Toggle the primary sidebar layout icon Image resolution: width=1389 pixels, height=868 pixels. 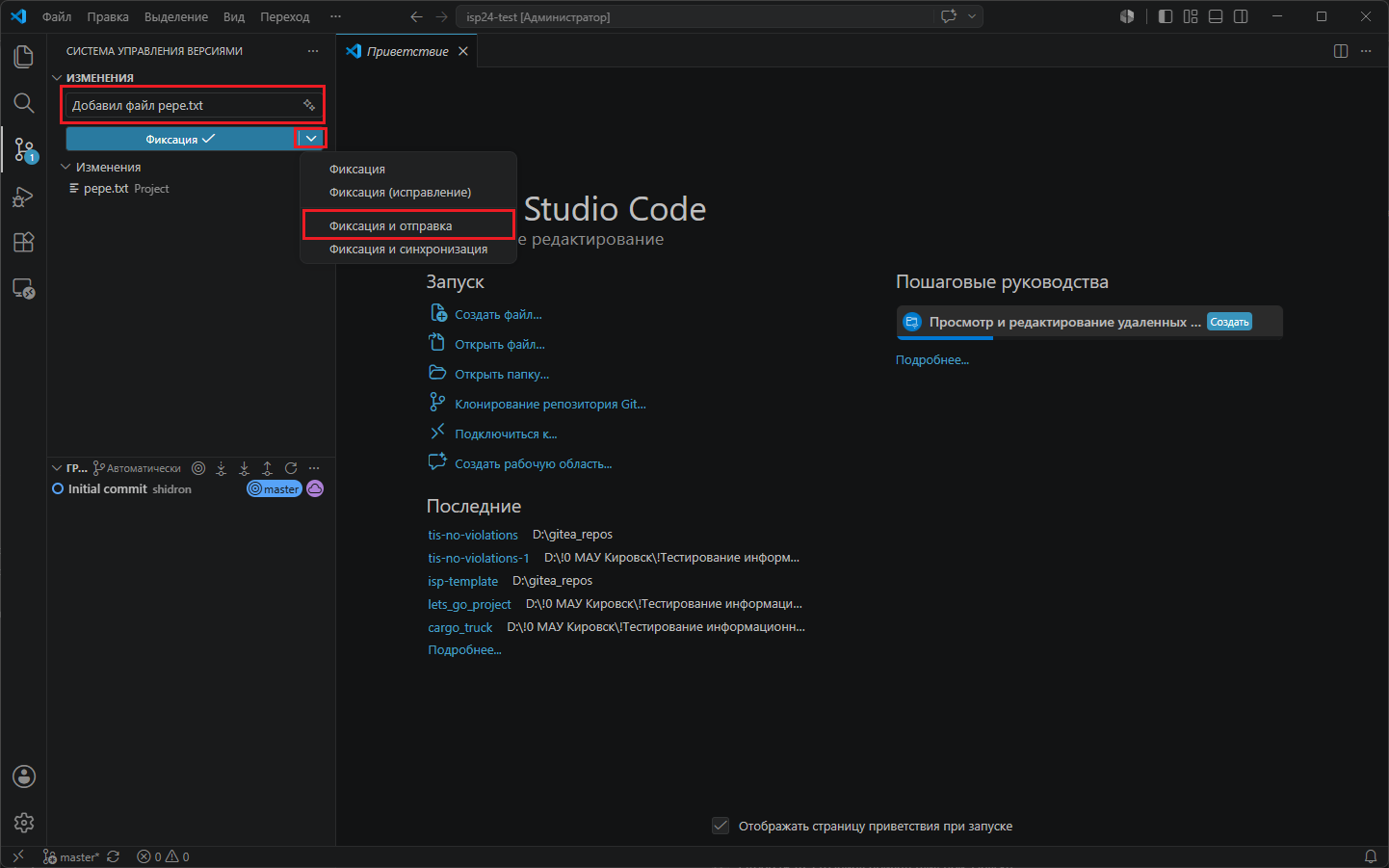tap(1166, 16)
